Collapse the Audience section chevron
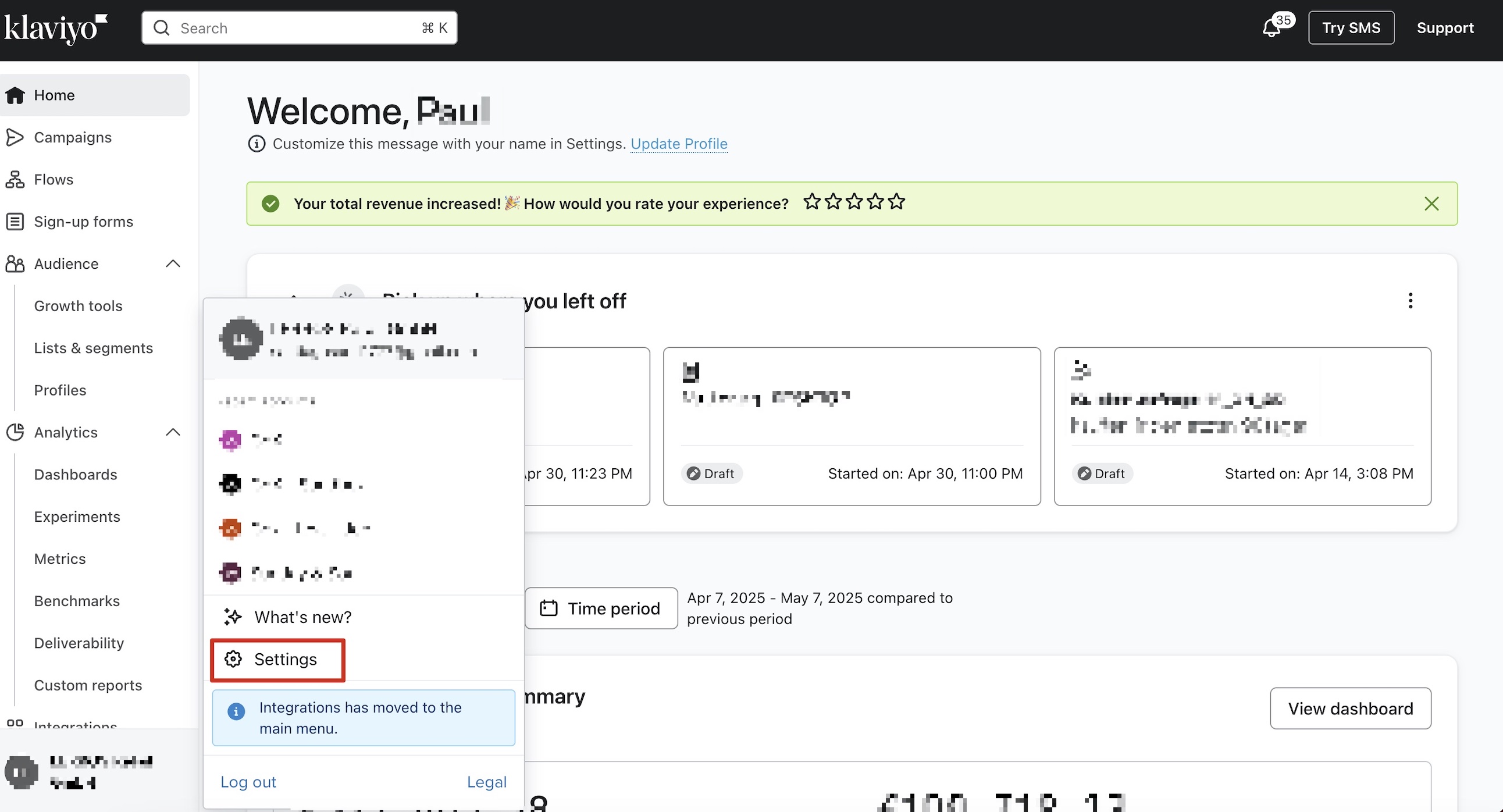 coord(173,263)
